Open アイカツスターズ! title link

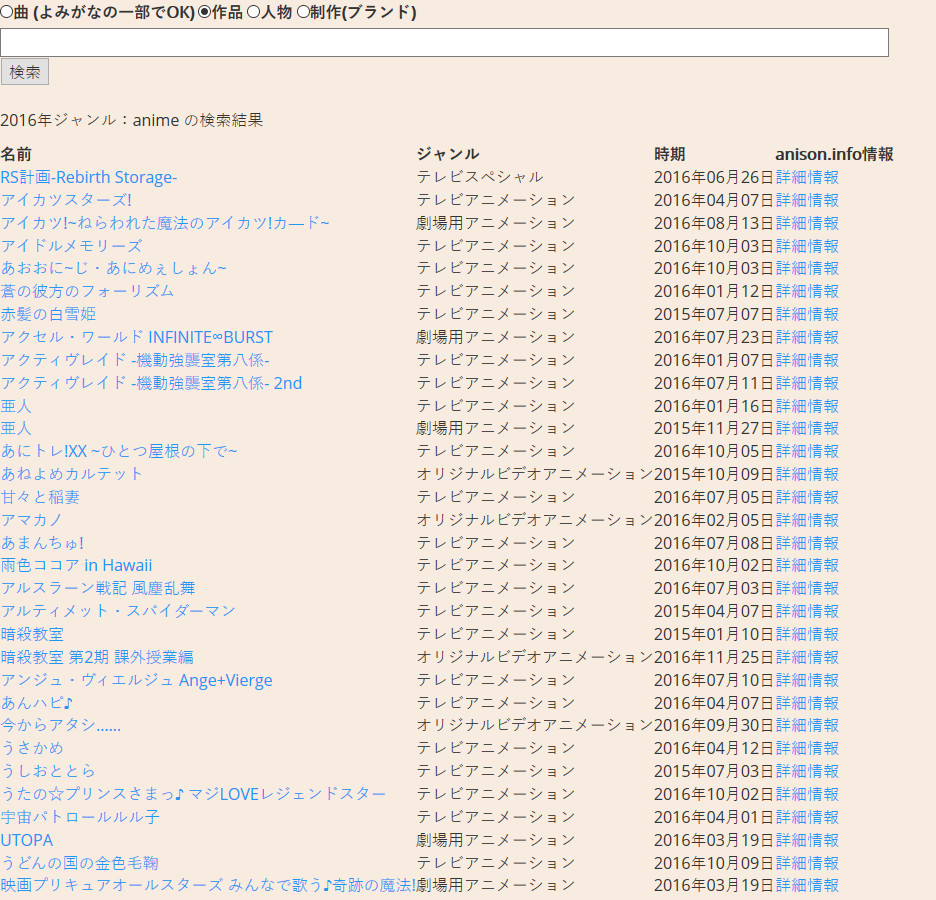coord(66,200)
